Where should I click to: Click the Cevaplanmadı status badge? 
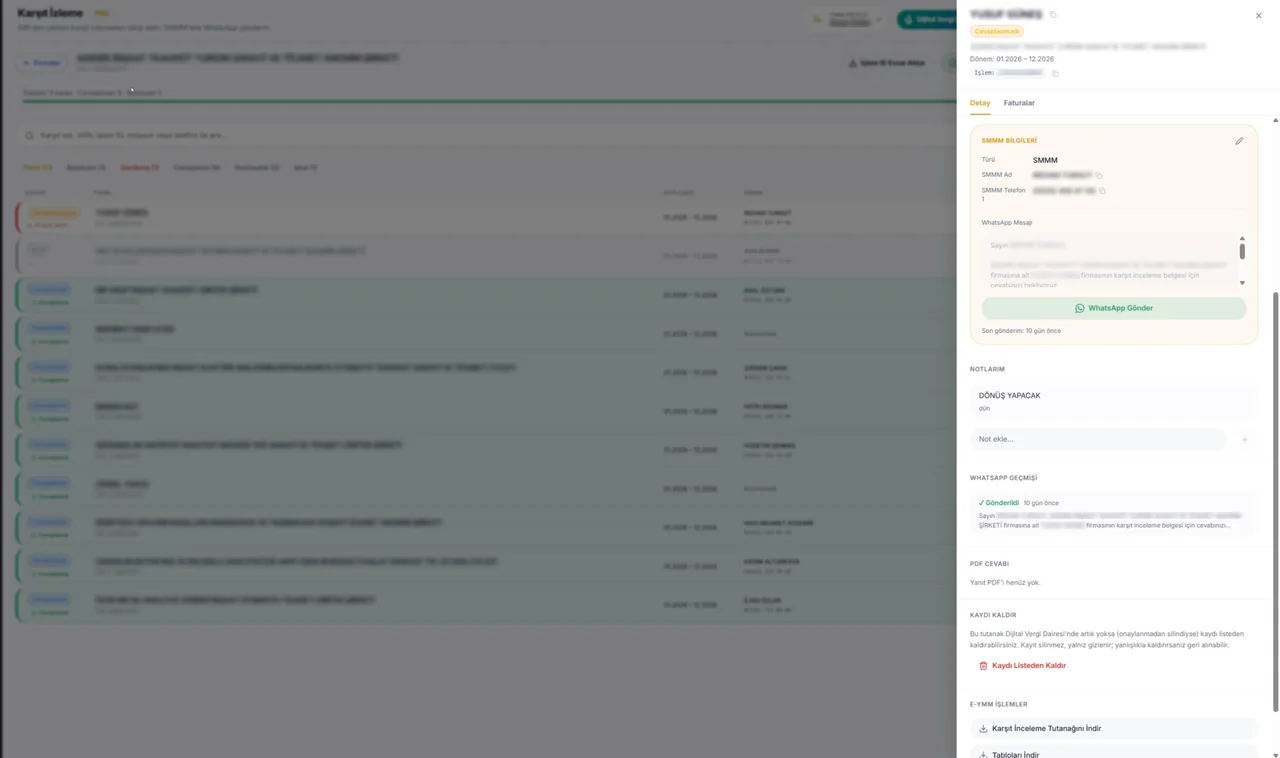[996, 31]
